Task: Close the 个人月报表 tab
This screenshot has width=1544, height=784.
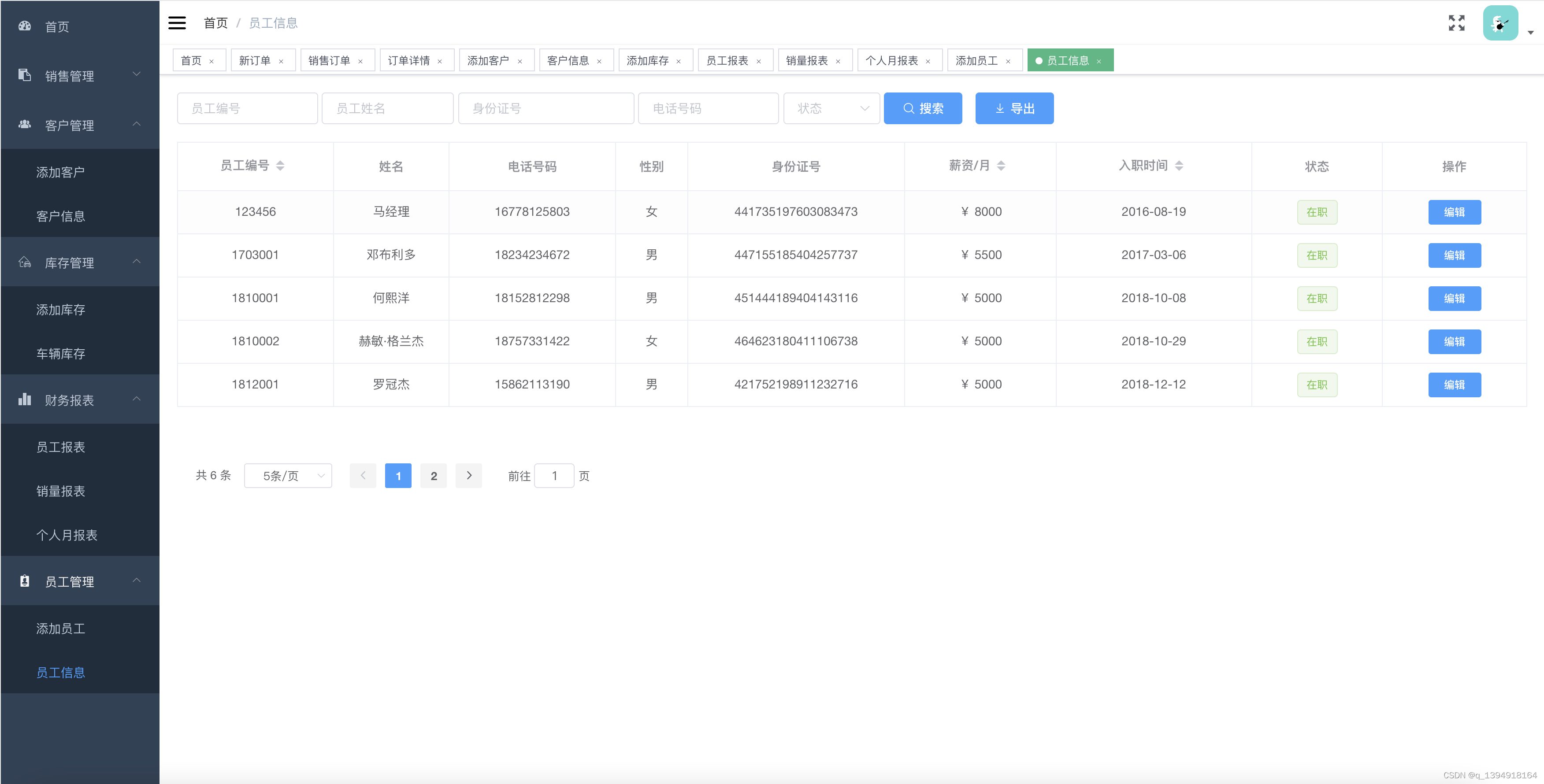Action: [928, 61]
